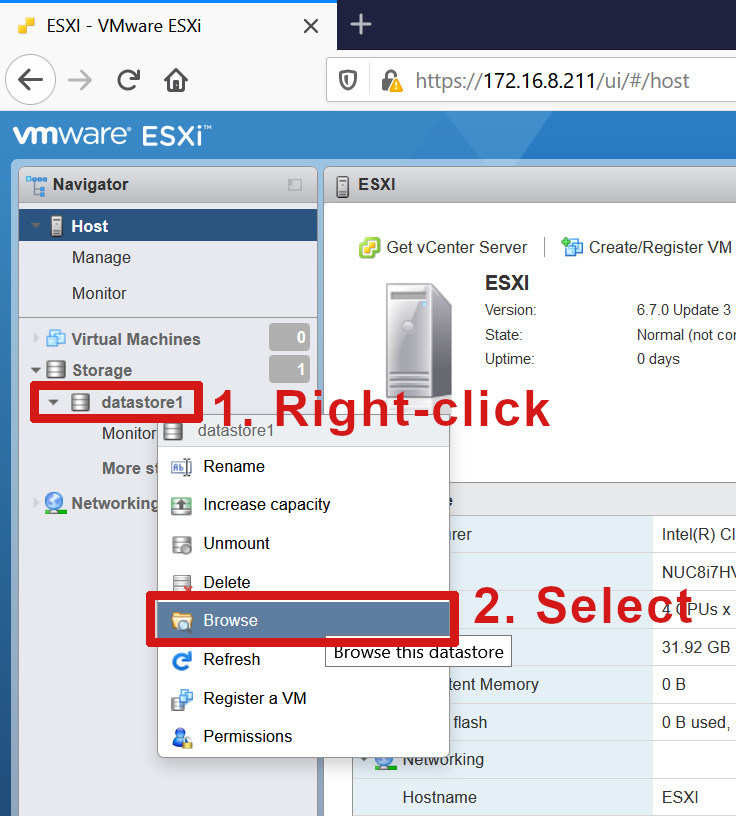736x816 pixels.
Task: Collapse the Storage tree node arrow
Action: click(35, 370)
